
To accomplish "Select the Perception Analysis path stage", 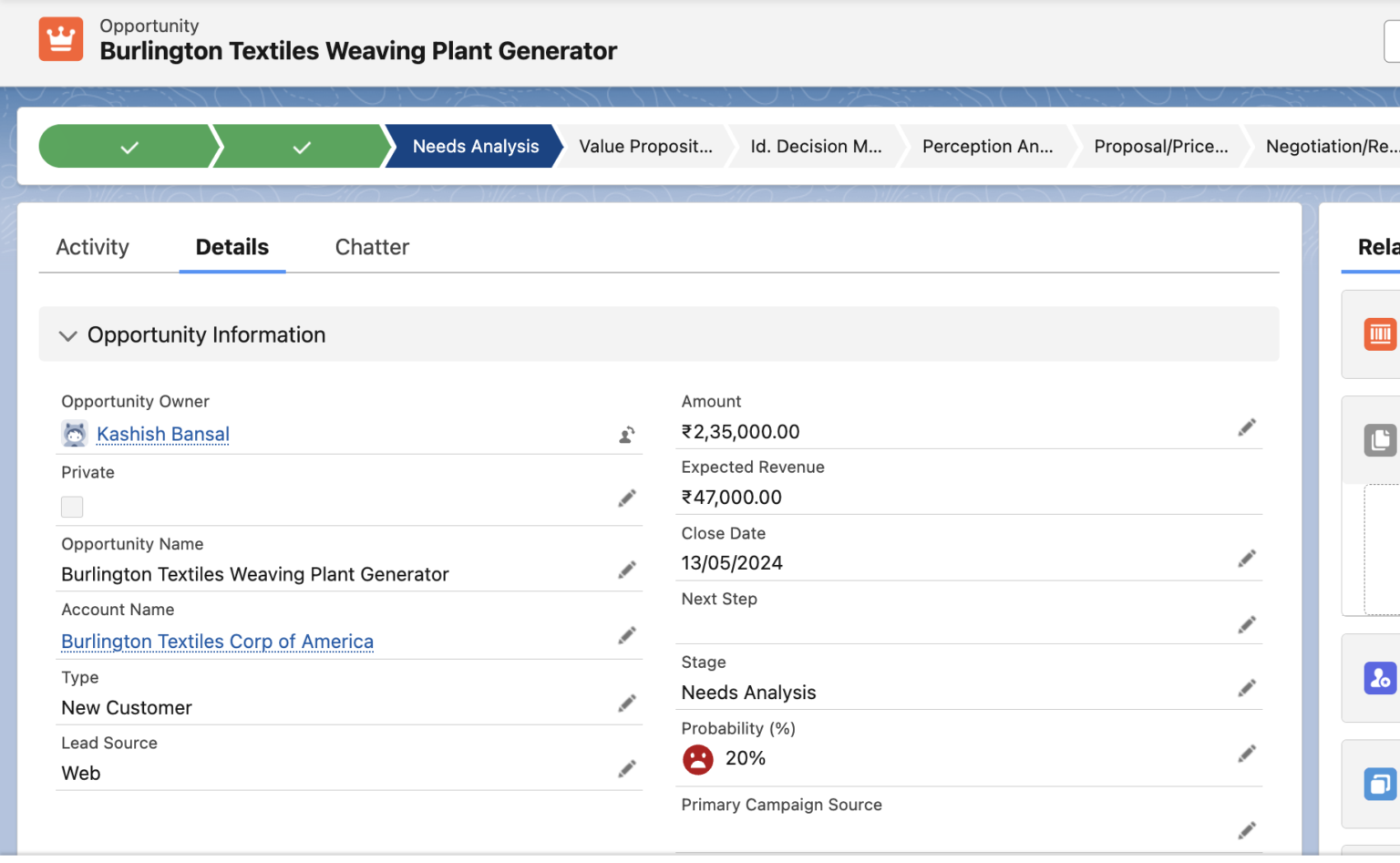I will pyautogui.click(x=987, y=147).
